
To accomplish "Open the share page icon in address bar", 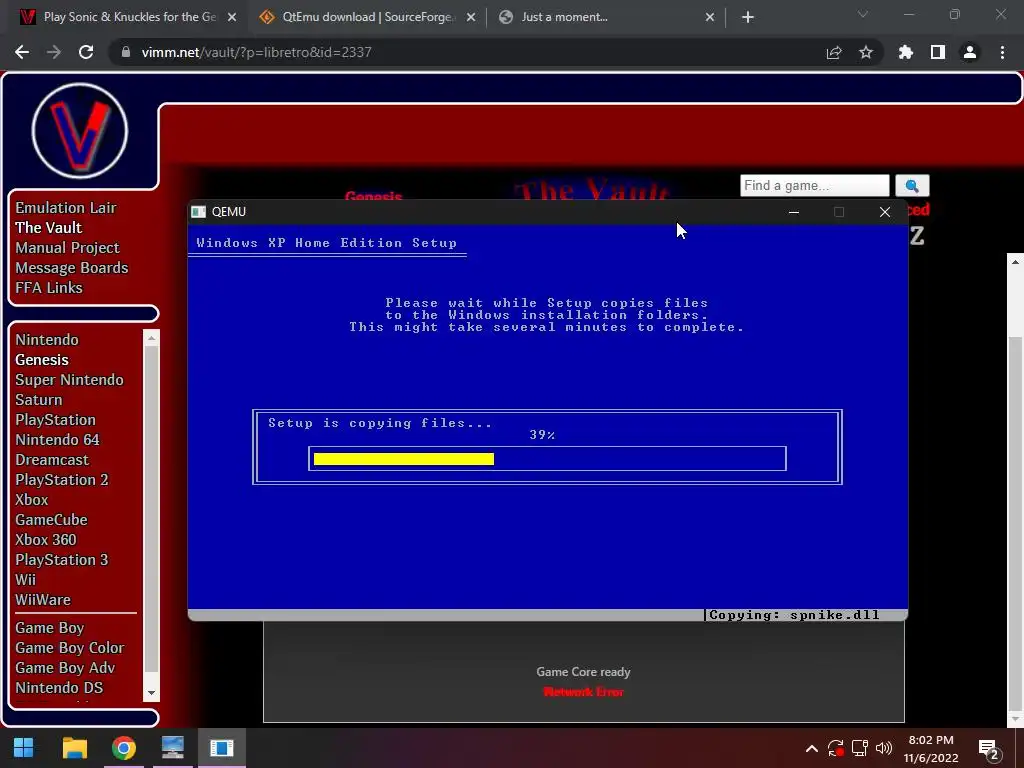I will pos(834,53).
